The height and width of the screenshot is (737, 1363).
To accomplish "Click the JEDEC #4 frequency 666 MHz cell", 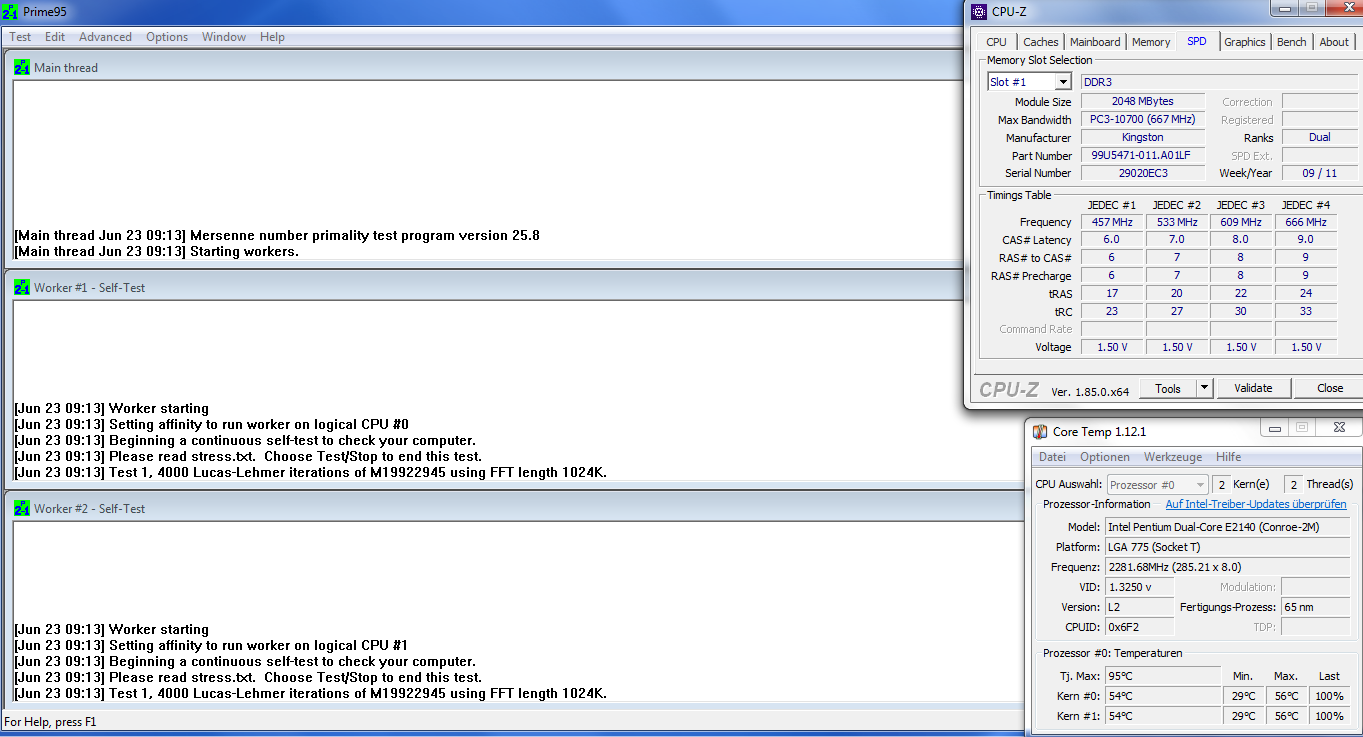I will pos(1306,222).
